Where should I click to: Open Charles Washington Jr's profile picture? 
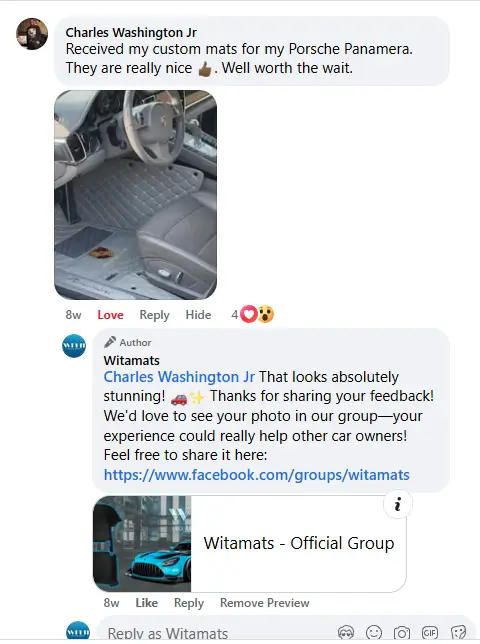(32, 34)
